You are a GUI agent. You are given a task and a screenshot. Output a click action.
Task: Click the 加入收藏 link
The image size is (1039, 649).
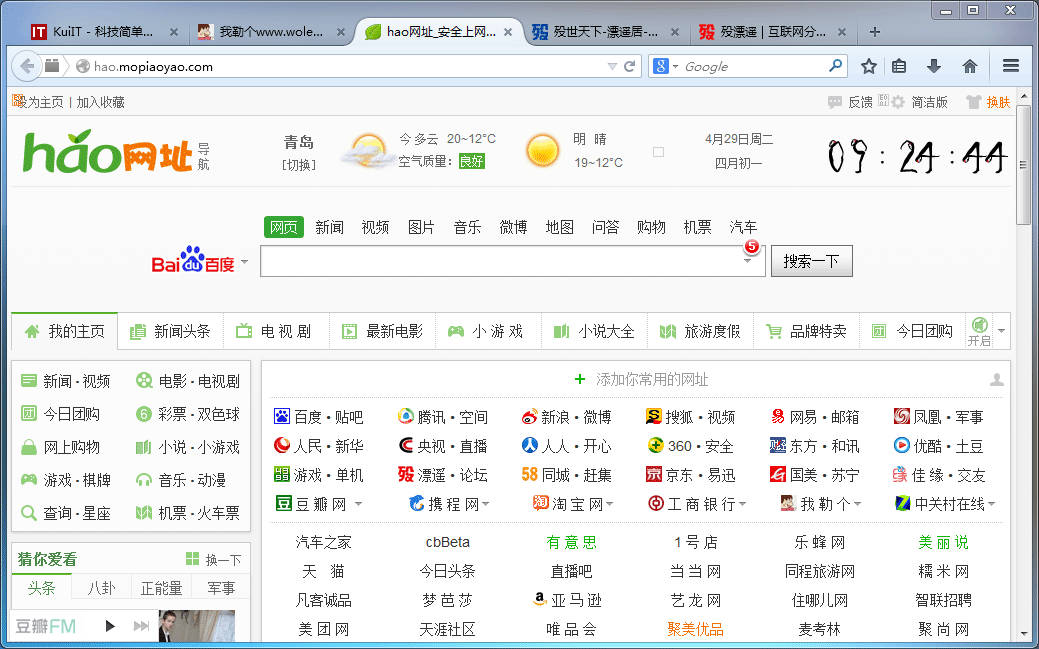[101, 102]
